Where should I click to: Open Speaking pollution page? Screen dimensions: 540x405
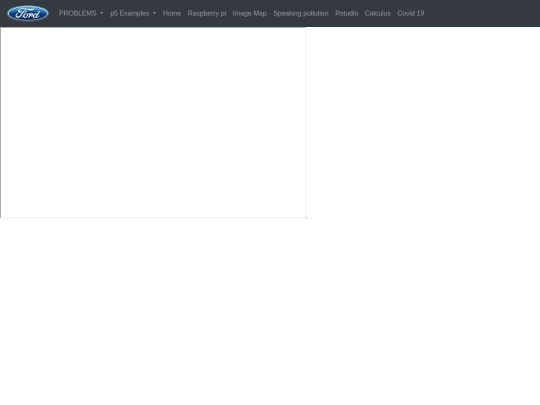(x=301, y=13)
